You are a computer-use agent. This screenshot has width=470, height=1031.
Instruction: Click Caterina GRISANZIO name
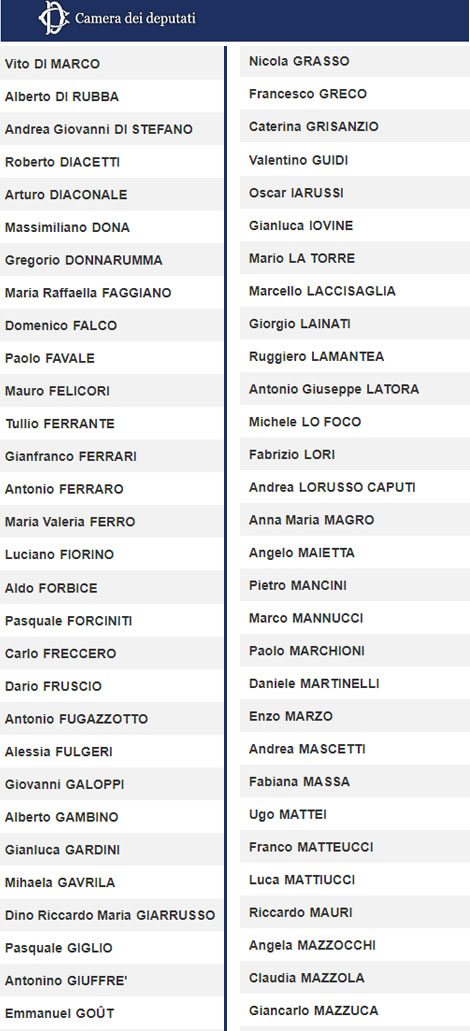[x=355, y=126]
